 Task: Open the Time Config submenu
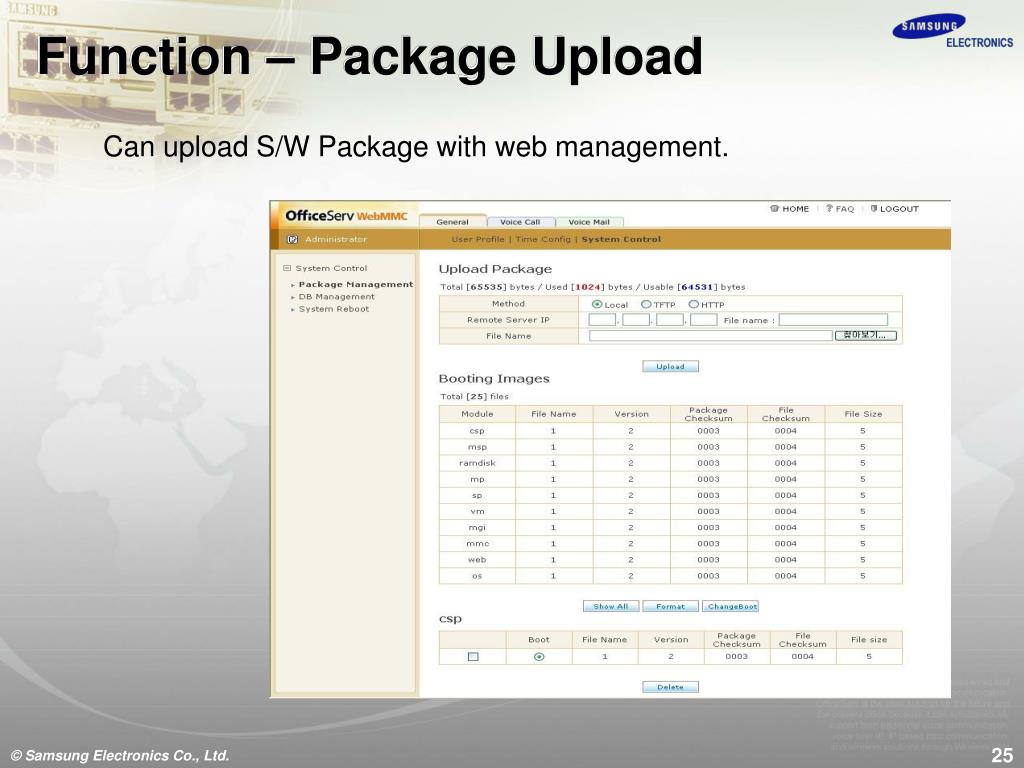click(x=543, y=239)
